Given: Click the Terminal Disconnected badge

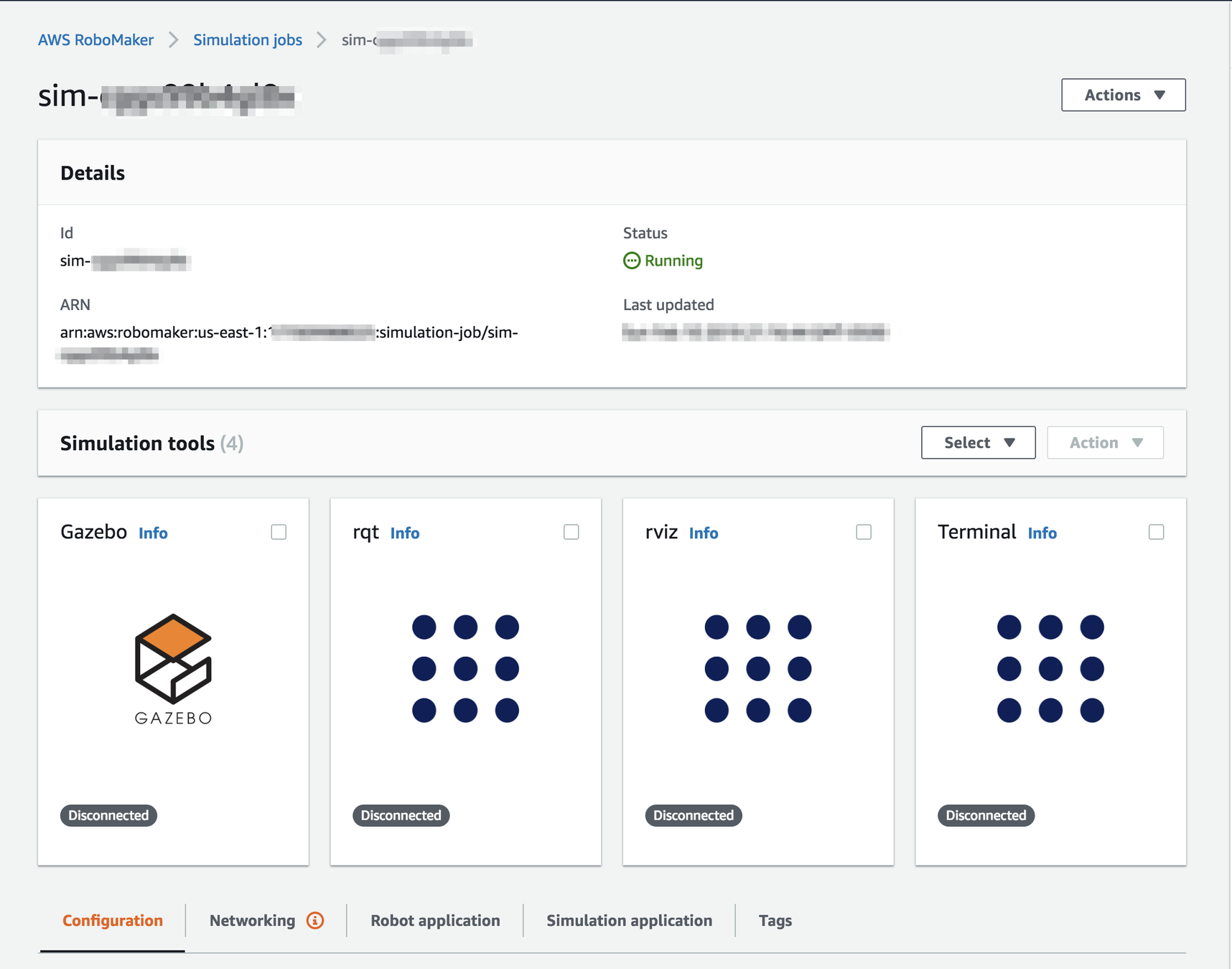Looking at the screenshot, I should (x=986, y=815).
